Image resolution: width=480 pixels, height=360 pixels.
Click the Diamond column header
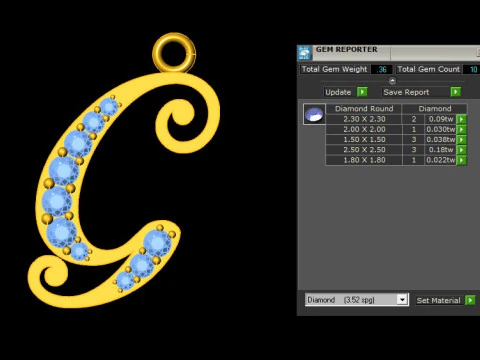tap(435, 109)
